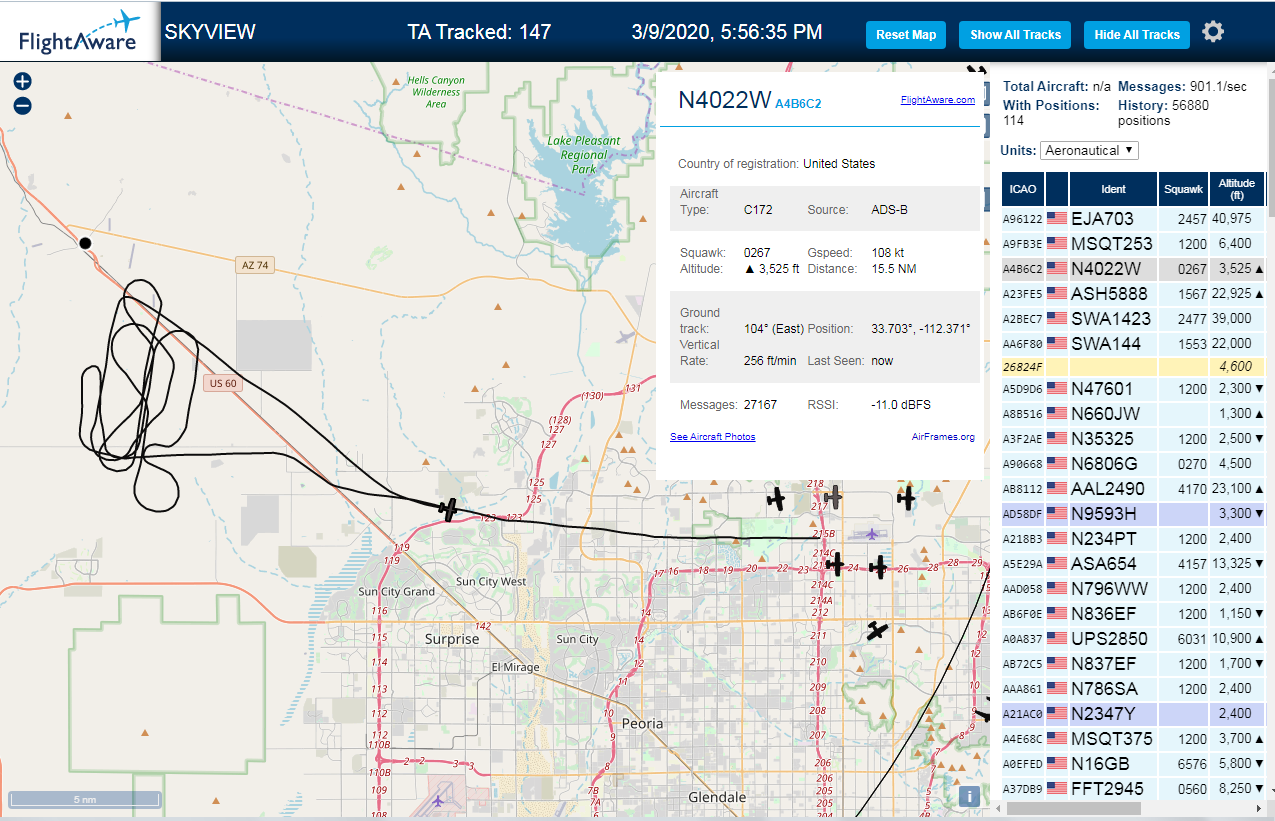Click the Sun City West label
The image size is (1275, 821).
coord(490,581)
